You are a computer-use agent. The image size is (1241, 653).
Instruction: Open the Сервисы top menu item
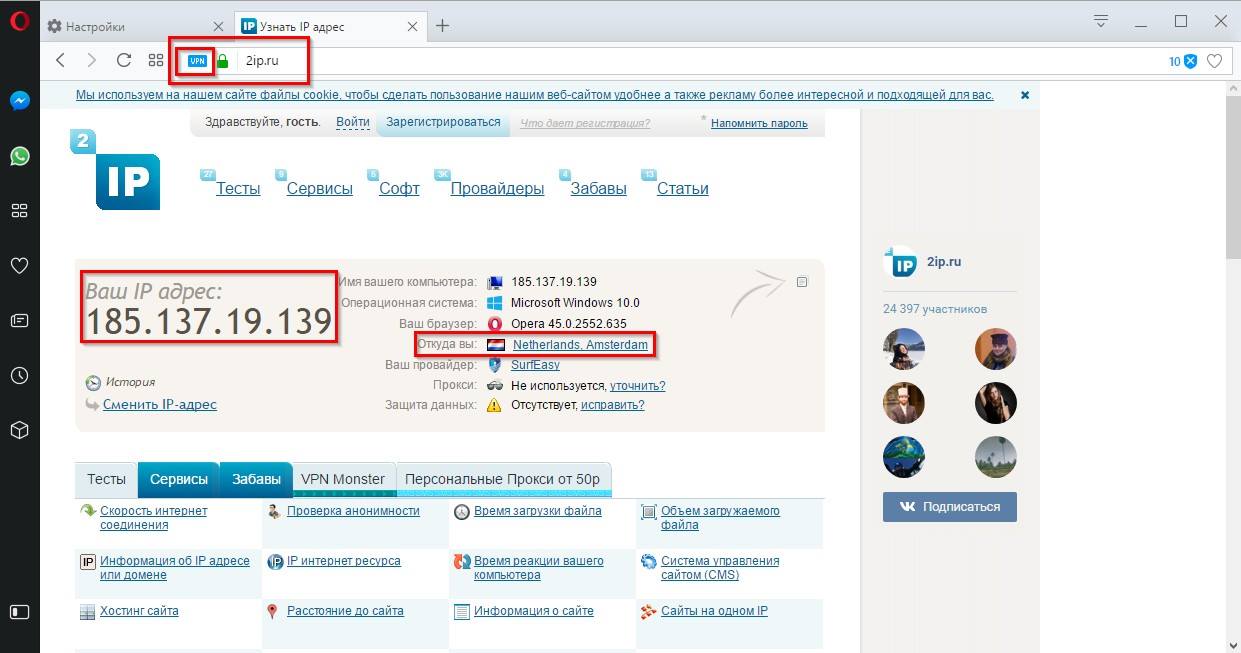(x=320, y=188)
